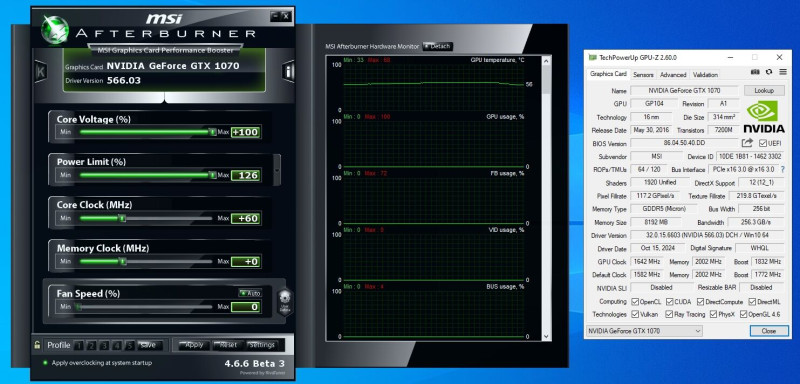Image resolution: width=800 pixels, height=384 pixels.
Task: Toggle the PhysX checkbox
Action: (712, 315)
